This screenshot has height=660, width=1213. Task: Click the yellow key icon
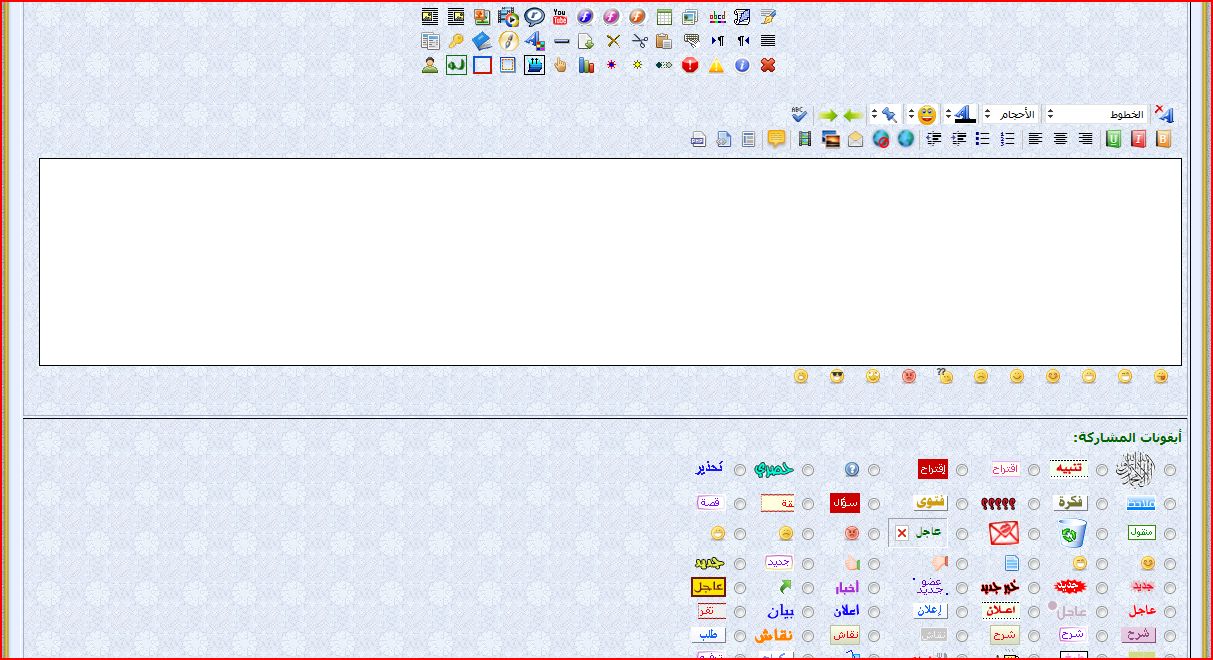456,41
